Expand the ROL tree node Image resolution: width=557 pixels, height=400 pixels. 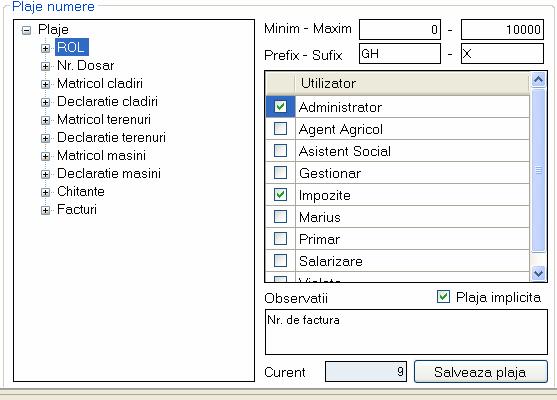coord(45,48)
